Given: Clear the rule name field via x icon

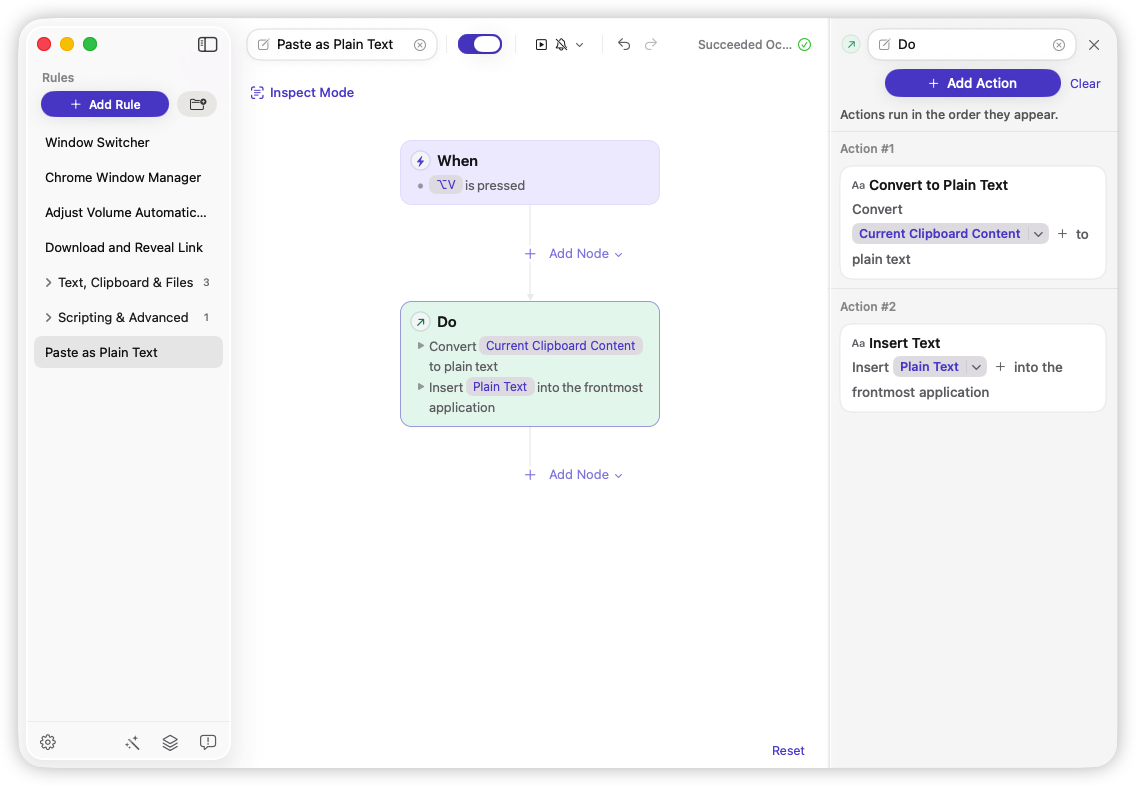Looking at the screenshot, I should point(419,45).
